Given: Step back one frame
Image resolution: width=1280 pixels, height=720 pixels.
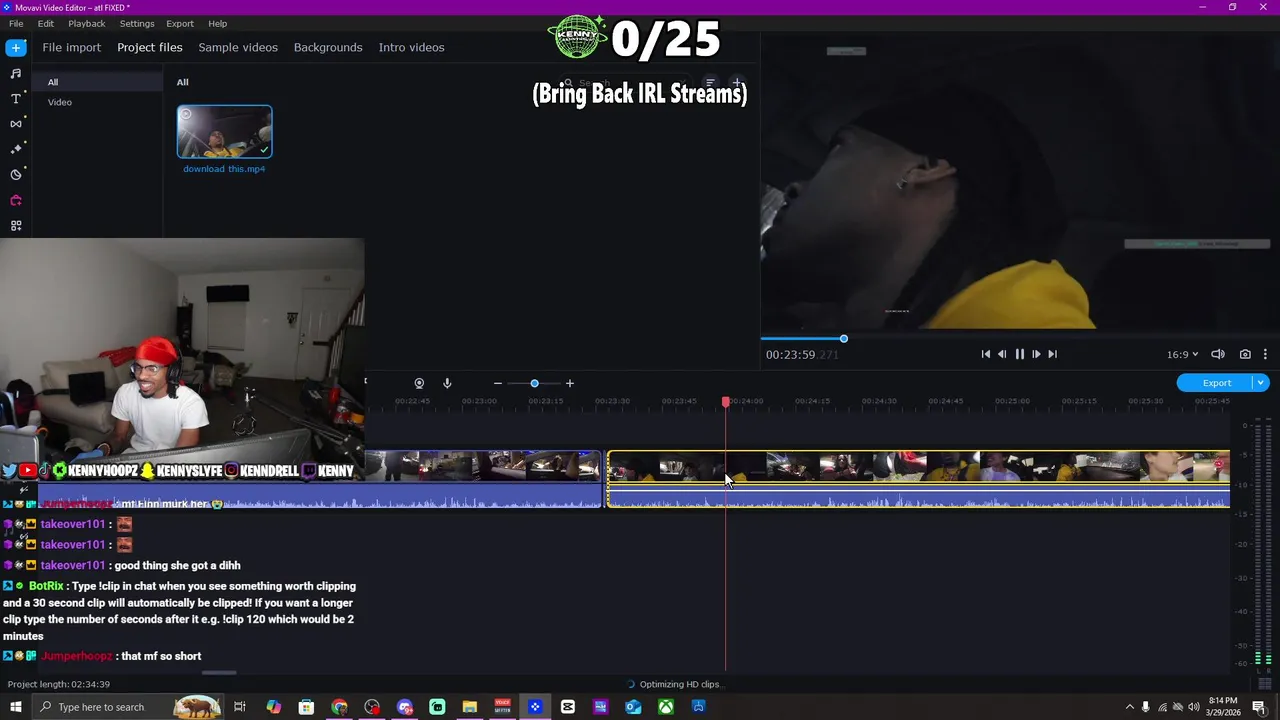Looking at the screenshot, I should click(x=1002, y=354).
